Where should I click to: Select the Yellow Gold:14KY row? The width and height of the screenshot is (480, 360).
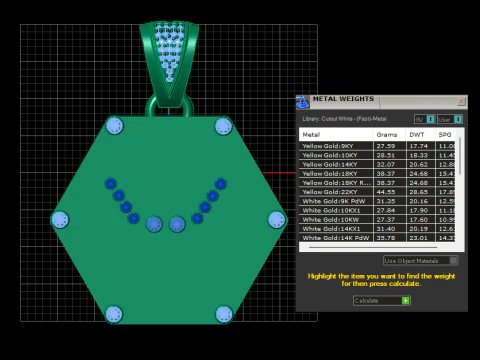[377, 164]
